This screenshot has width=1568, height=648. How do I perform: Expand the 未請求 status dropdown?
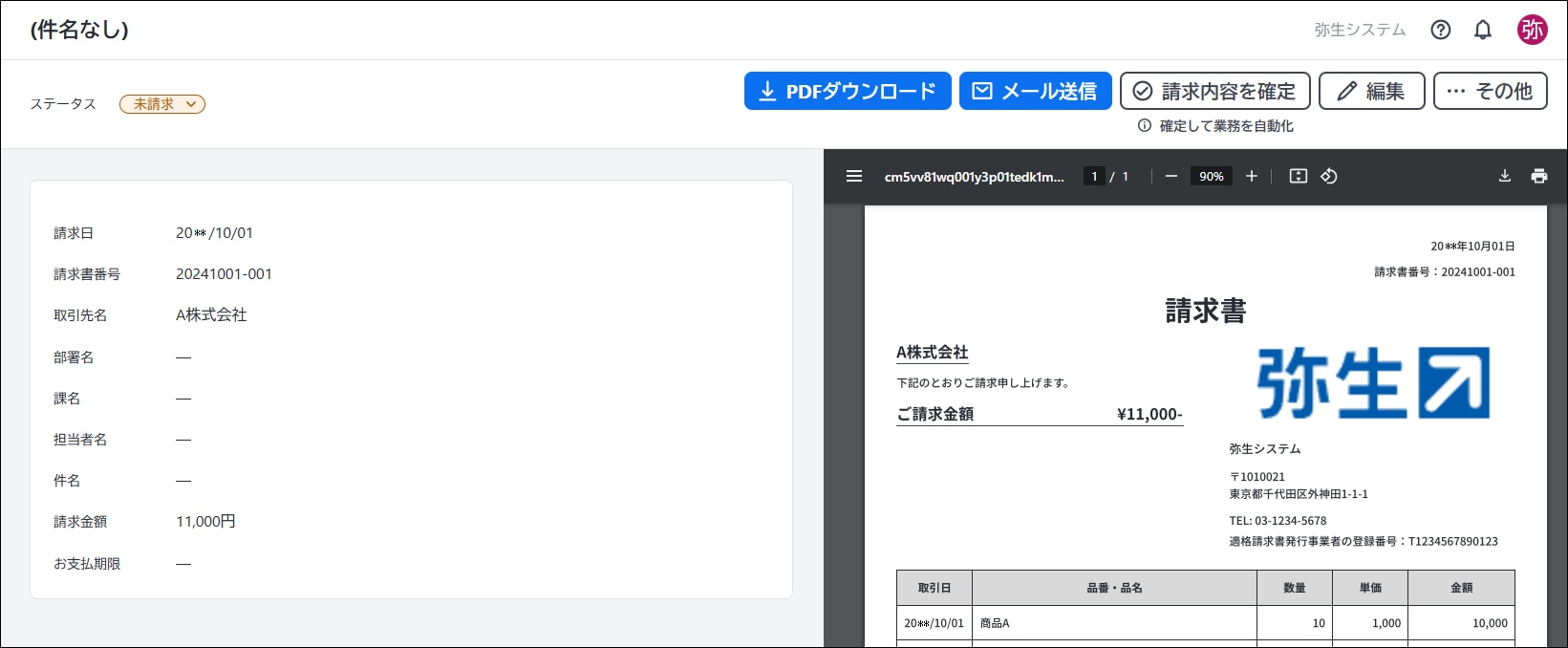162,104
